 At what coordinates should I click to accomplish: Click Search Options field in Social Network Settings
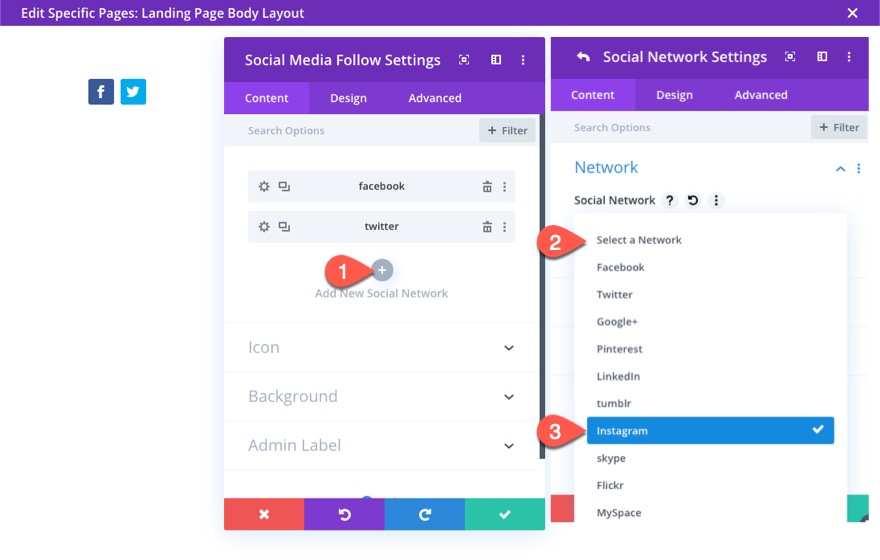click(680, 128)
